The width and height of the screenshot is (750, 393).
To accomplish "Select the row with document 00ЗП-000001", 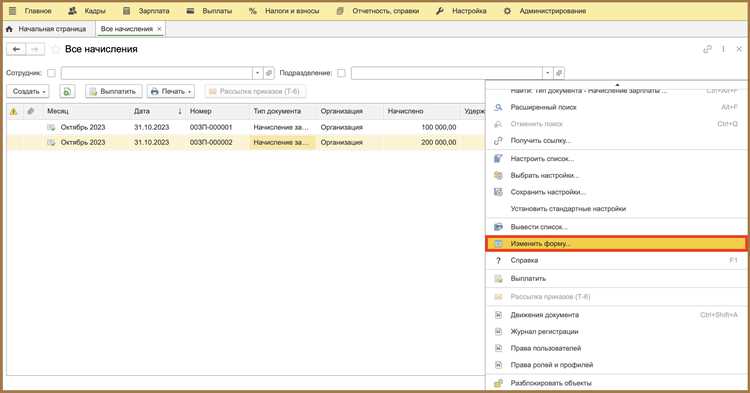I will tap(245, 127).
